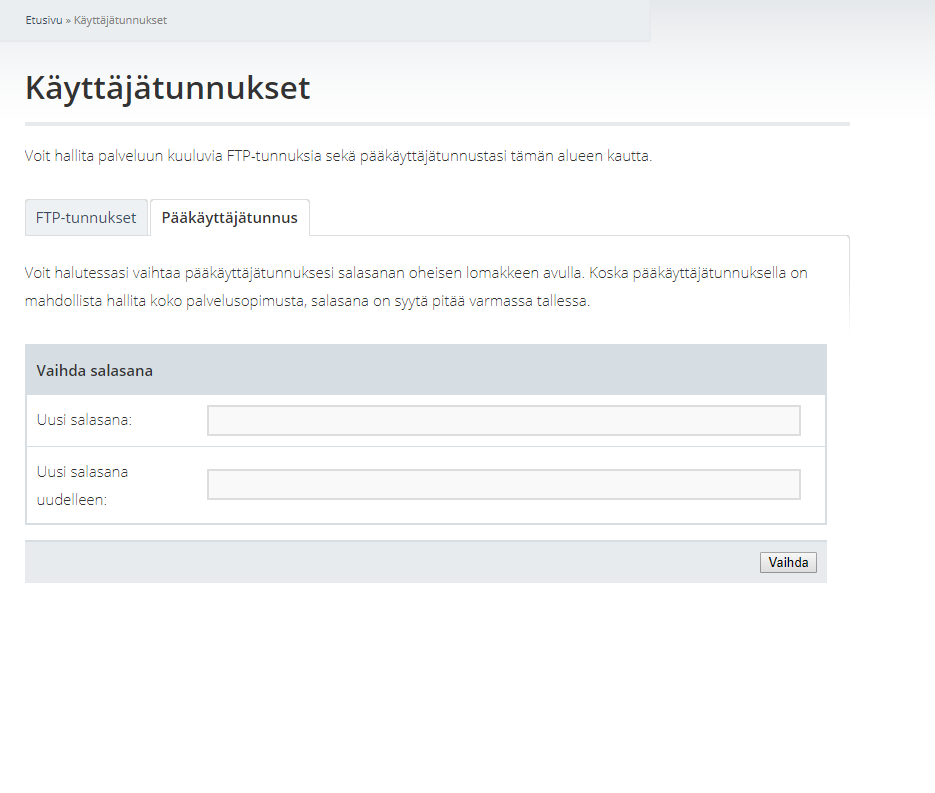Click the text 'varmassa tallessa' in description
Image resolution: width=935 pixels, height=793 pixels.
(x=529, y=301)
